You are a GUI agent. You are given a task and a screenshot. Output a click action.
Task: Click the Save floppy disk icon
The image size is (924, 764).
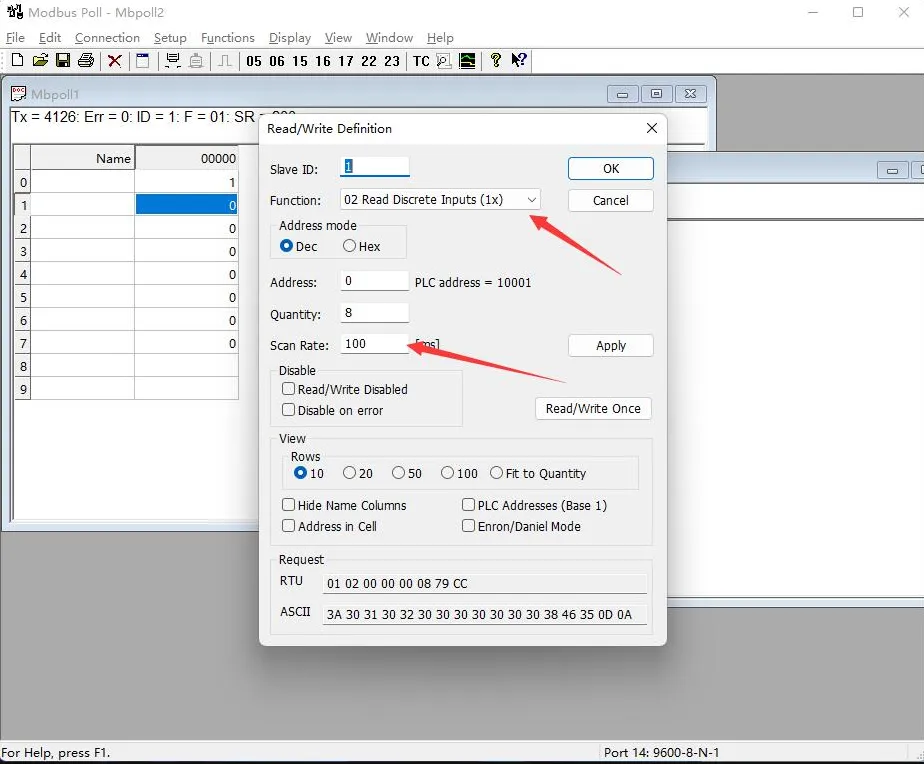[x=62, y=61]
